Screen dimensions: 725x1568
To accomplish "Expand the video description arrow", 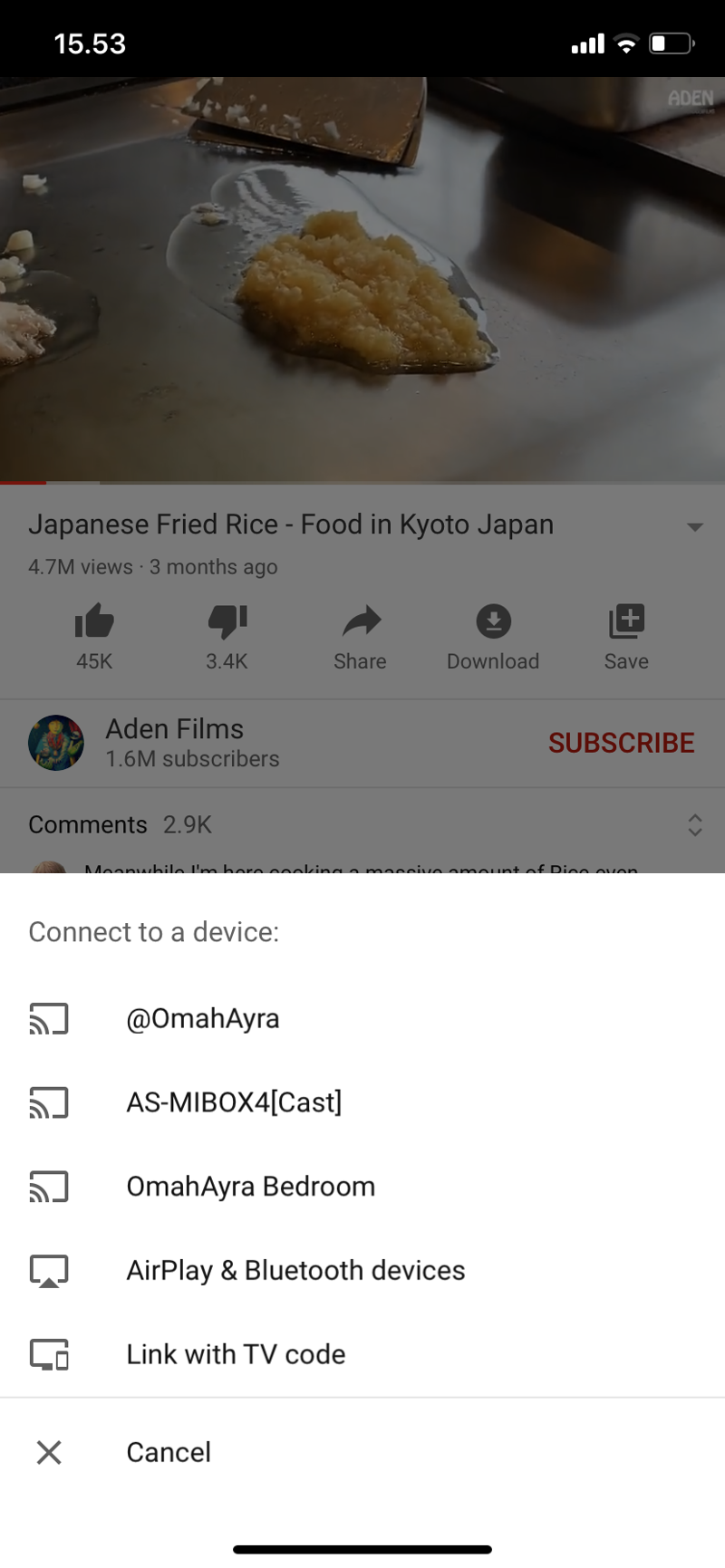I will coord(695,526).
